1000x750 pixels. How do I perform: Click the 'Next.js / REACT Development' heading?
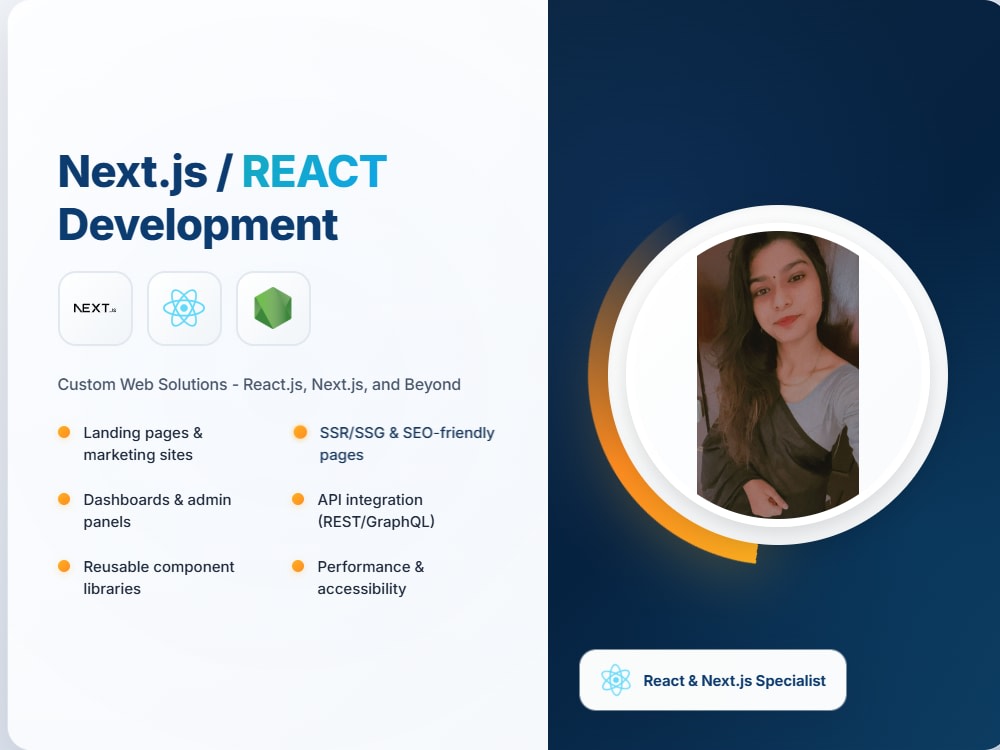(223, 198)
